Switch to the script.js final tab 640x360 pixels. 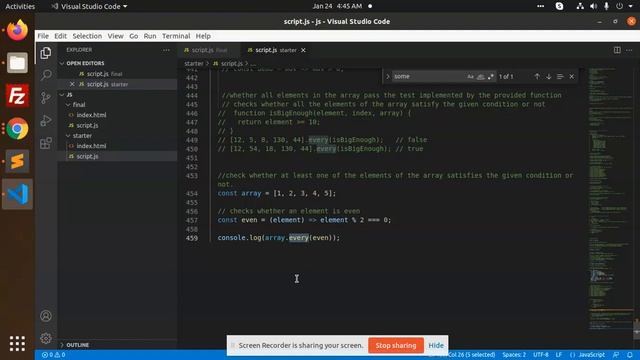(x=209, y=50)
